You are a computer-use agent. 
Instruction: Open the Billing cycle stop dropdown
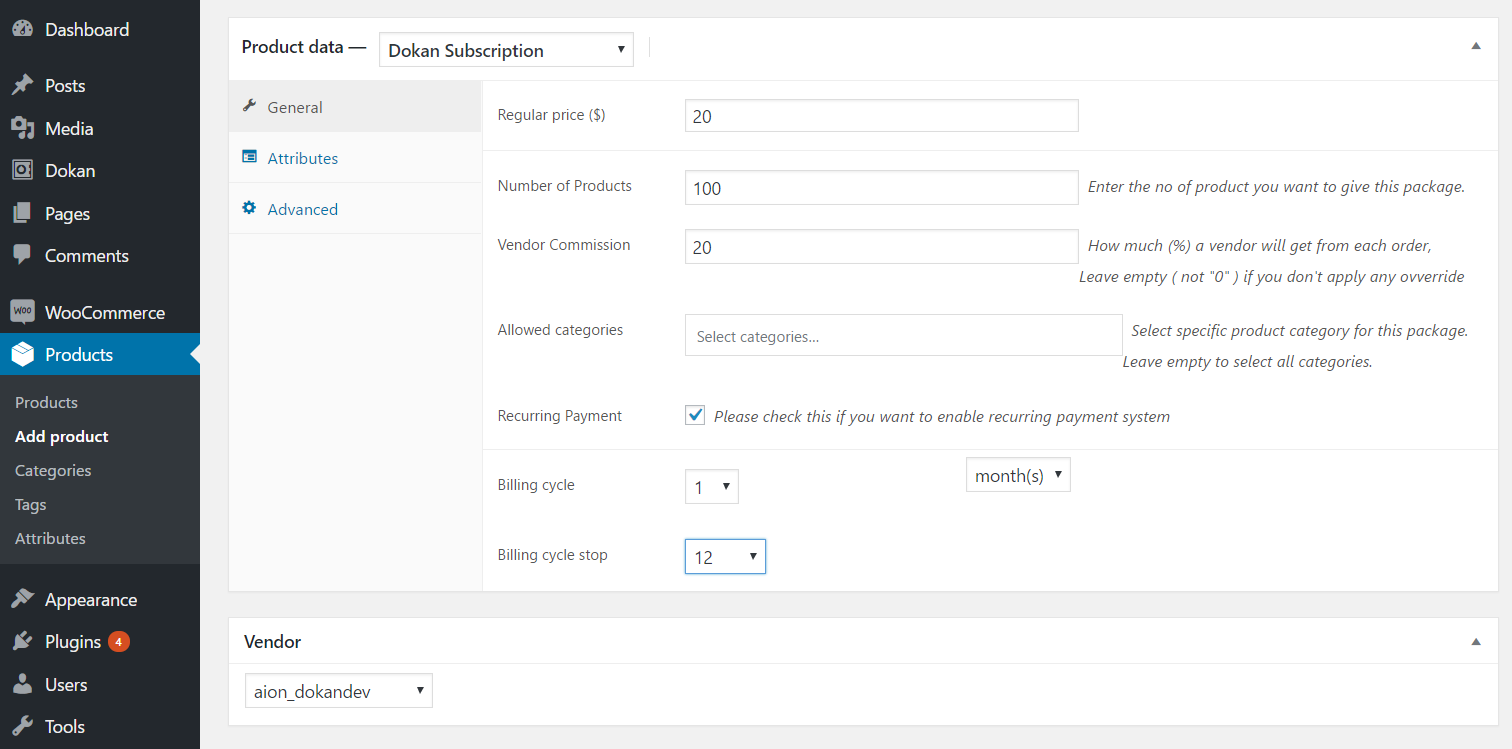click(x=725, y=556)
